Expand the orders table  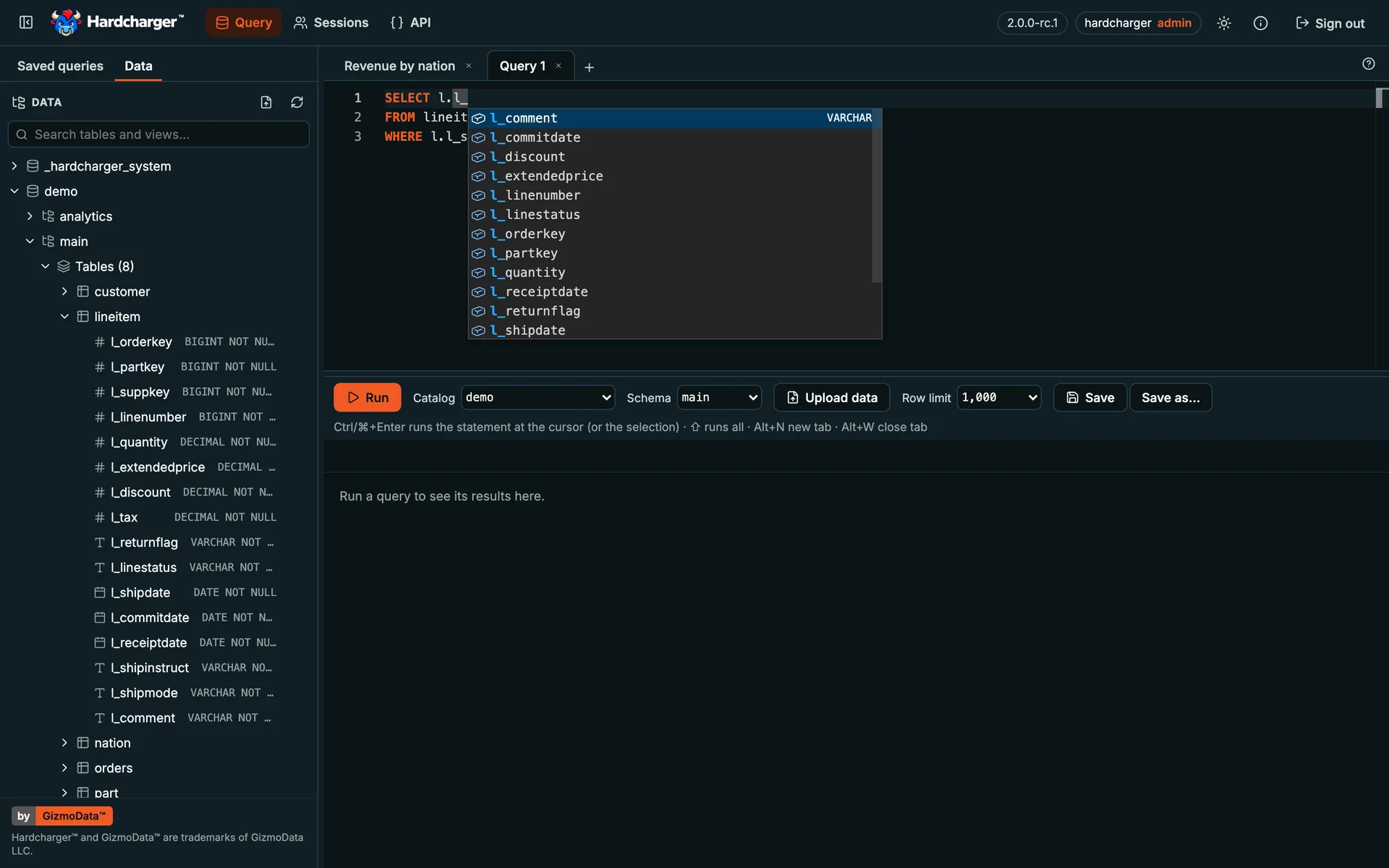pyautogui.click(x=64, y=767)
